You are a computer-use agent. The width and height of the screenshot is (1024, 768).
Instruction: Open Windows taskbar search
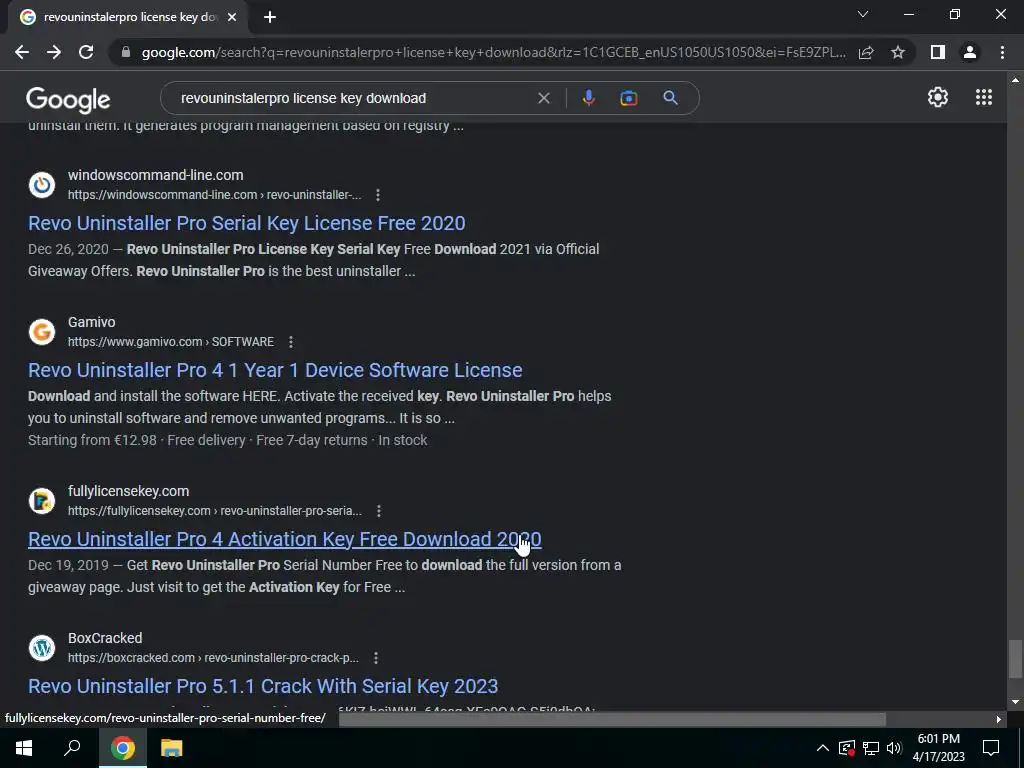pyautogui.click(x=72, y=748)
